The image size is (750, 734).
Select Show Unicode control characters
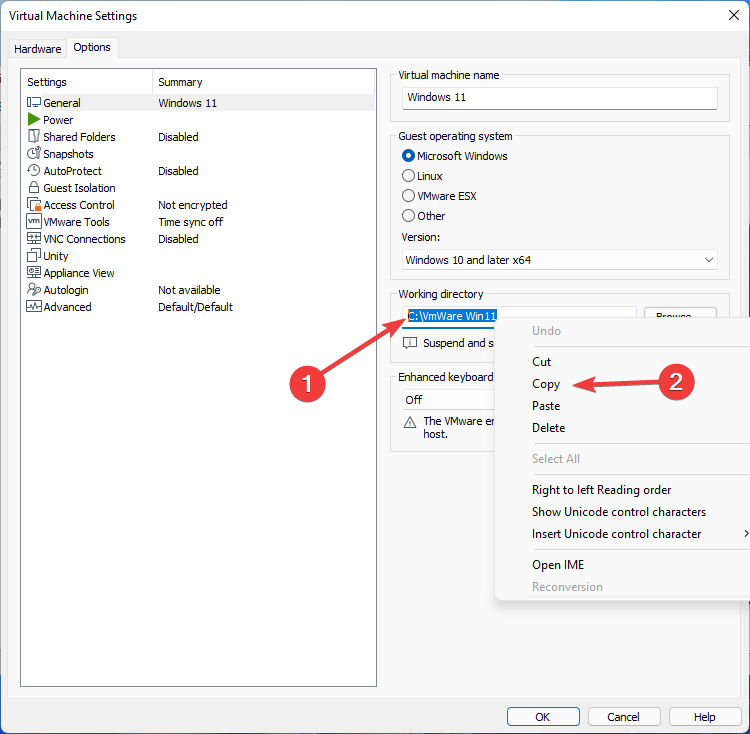tap(619, 512)
